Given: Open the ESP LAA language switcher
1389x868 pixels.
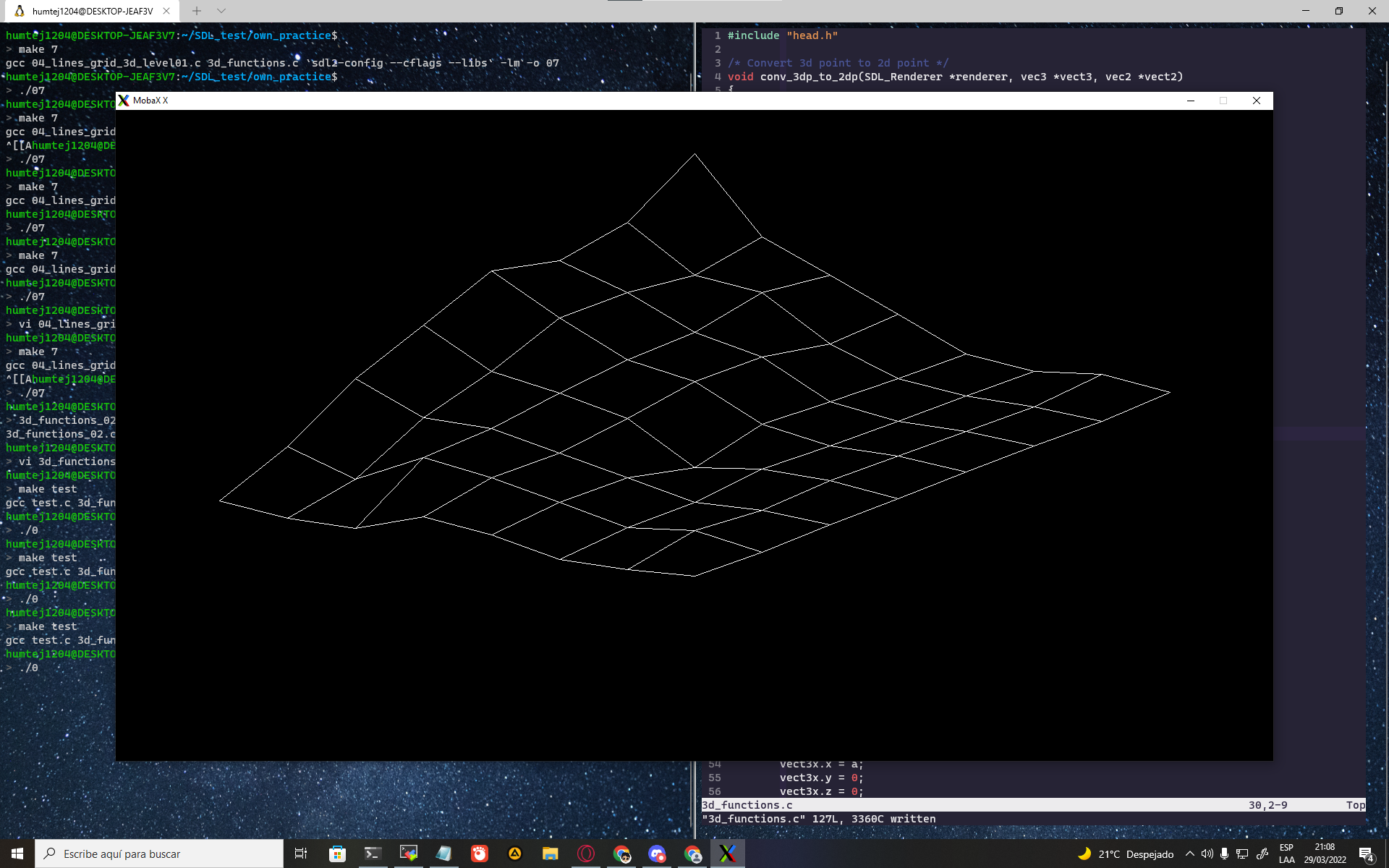Looking at the screenshot, I should click(x=1286, y=854).
